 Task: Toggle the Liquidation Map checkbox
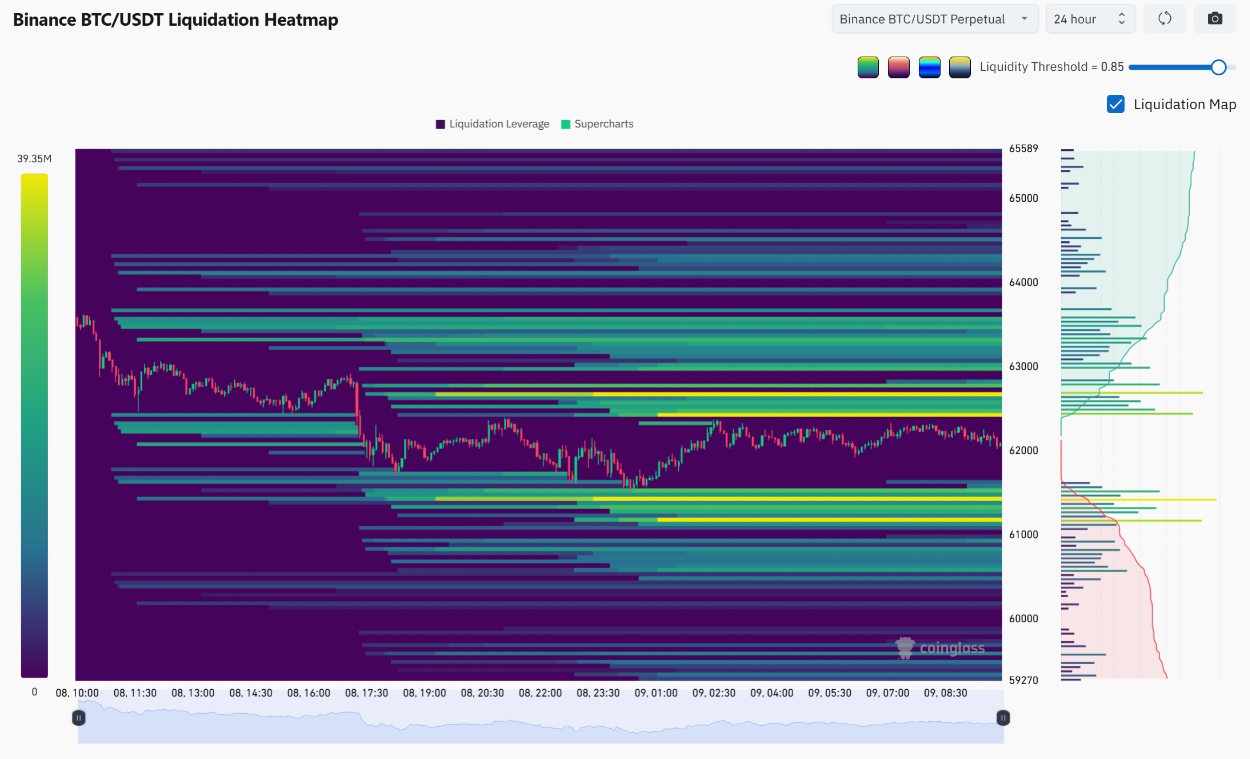[1116, 104]
